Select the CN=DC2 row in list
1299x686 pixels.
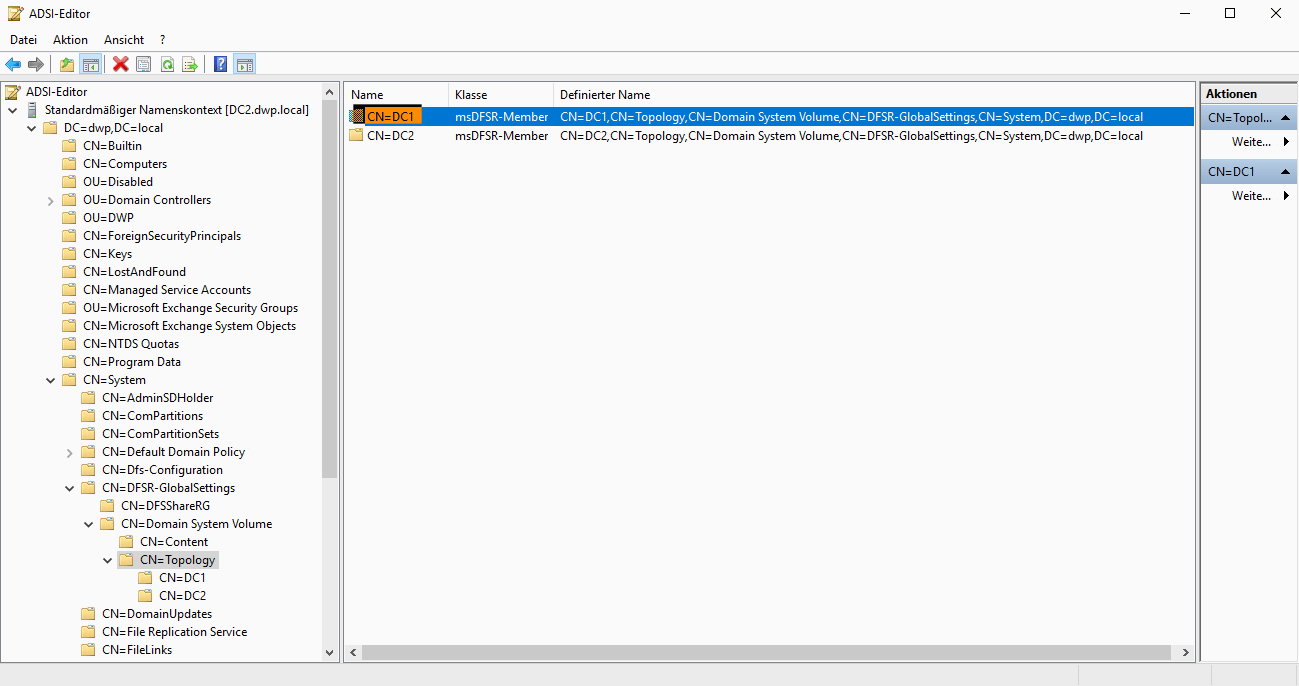[x=390, y=136]
